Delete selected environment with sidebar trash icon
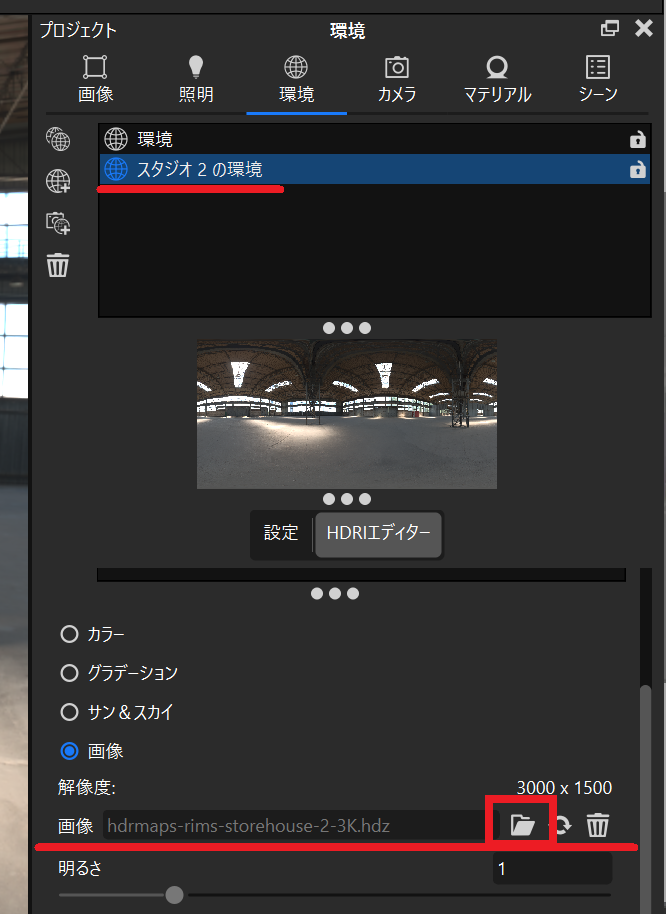 pos(58,265)
